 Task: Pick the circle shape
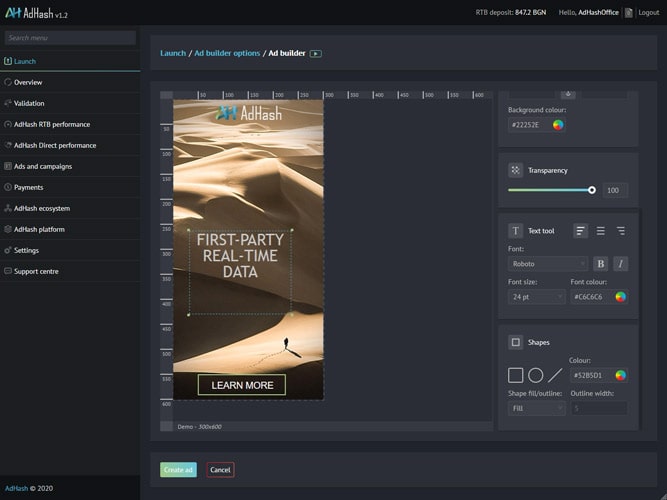(x=535, y=375)
